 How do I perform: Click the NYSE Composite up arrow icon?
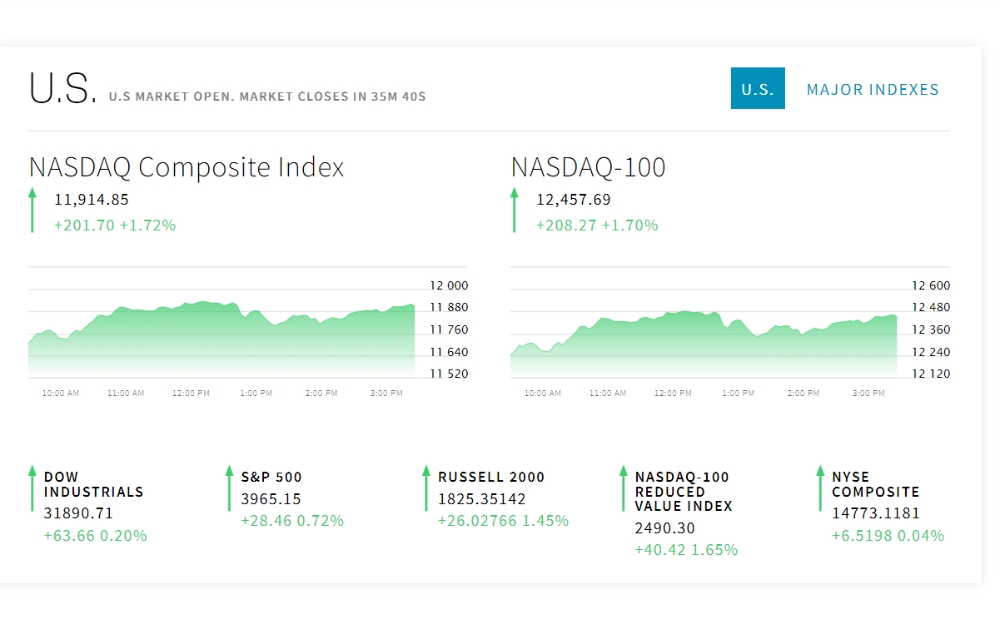(821, 488)
